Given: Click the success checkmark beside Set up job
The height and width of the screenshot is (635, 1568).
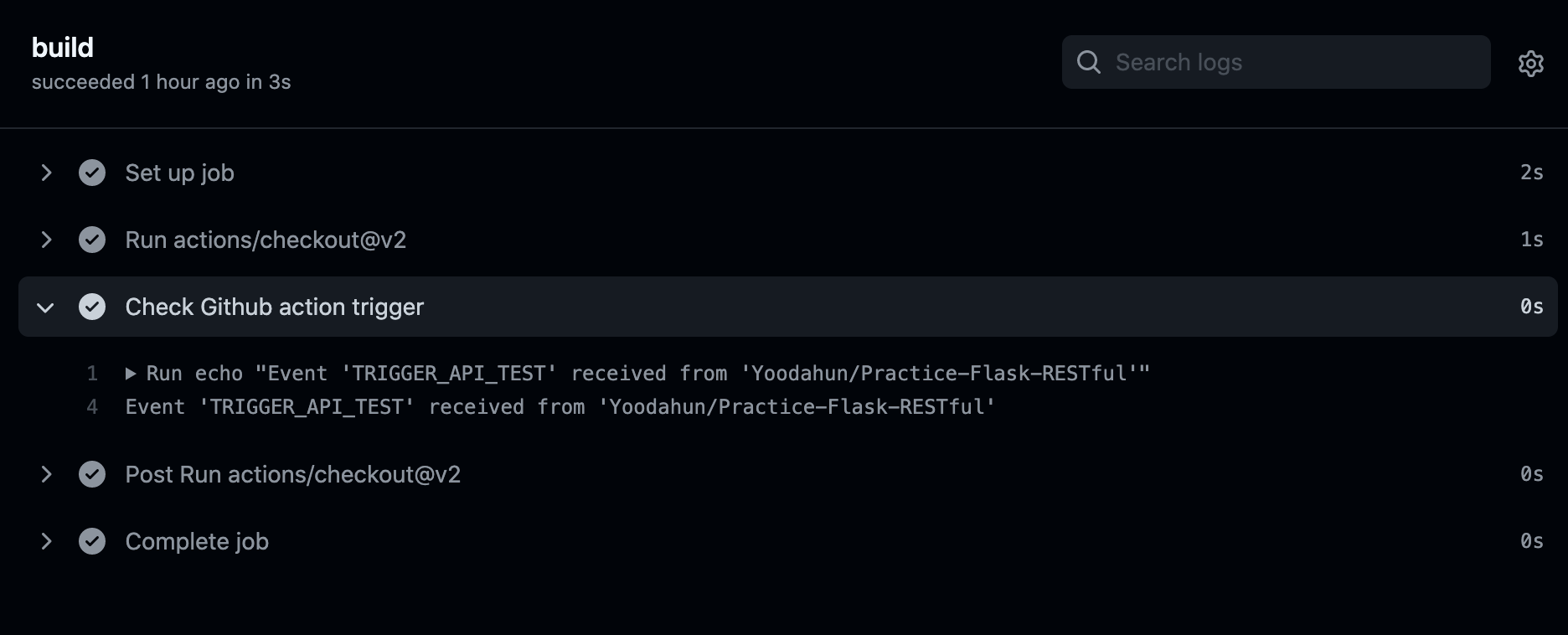Looking at the screenshot, I should click(92, 173).
